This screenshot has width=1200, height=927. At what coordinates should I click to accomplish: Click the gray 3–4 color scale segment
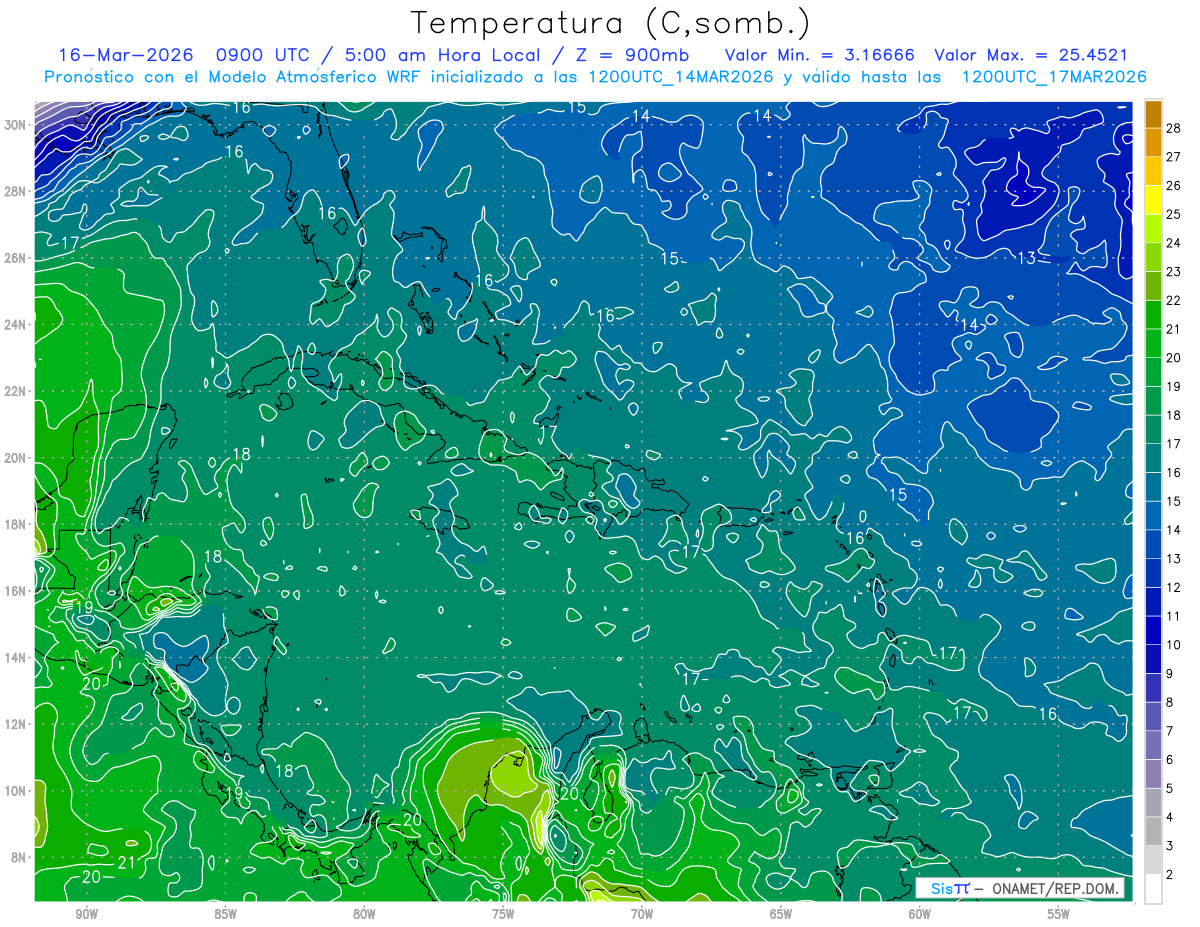(1153, 832)
